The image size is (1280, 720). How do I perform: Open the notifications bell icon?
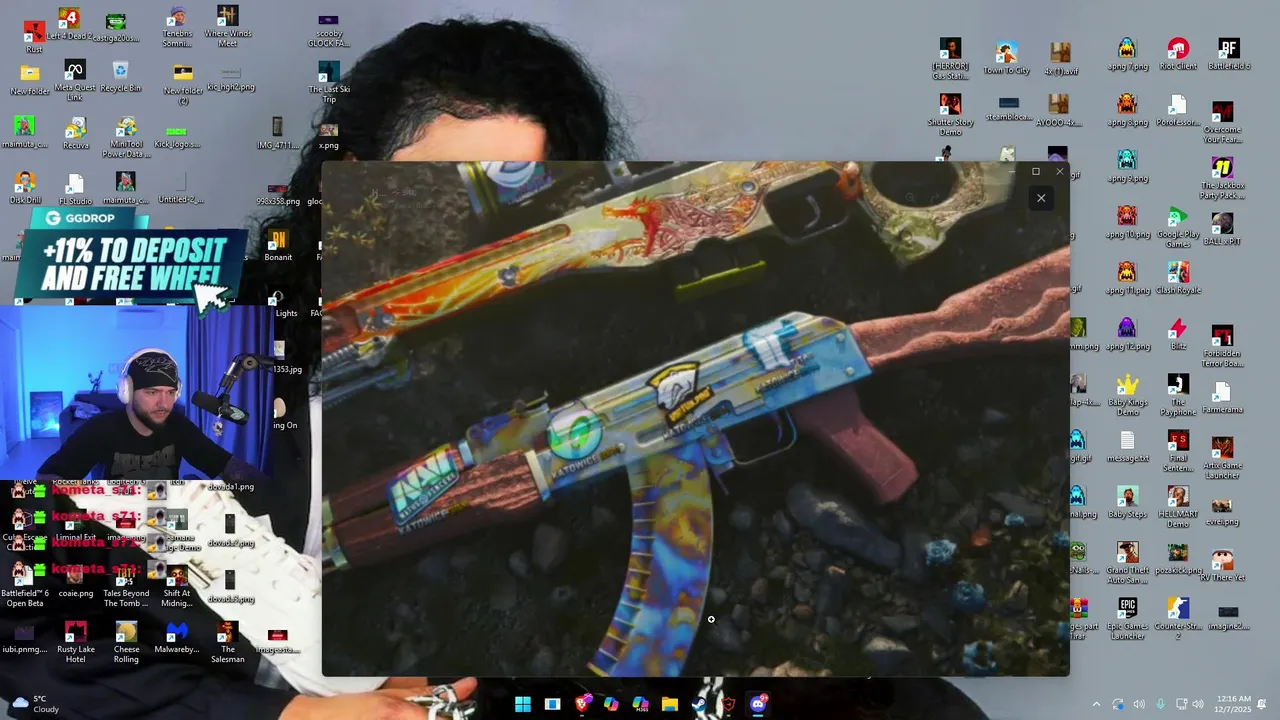pyautogui.click(x=1262, y=705)
